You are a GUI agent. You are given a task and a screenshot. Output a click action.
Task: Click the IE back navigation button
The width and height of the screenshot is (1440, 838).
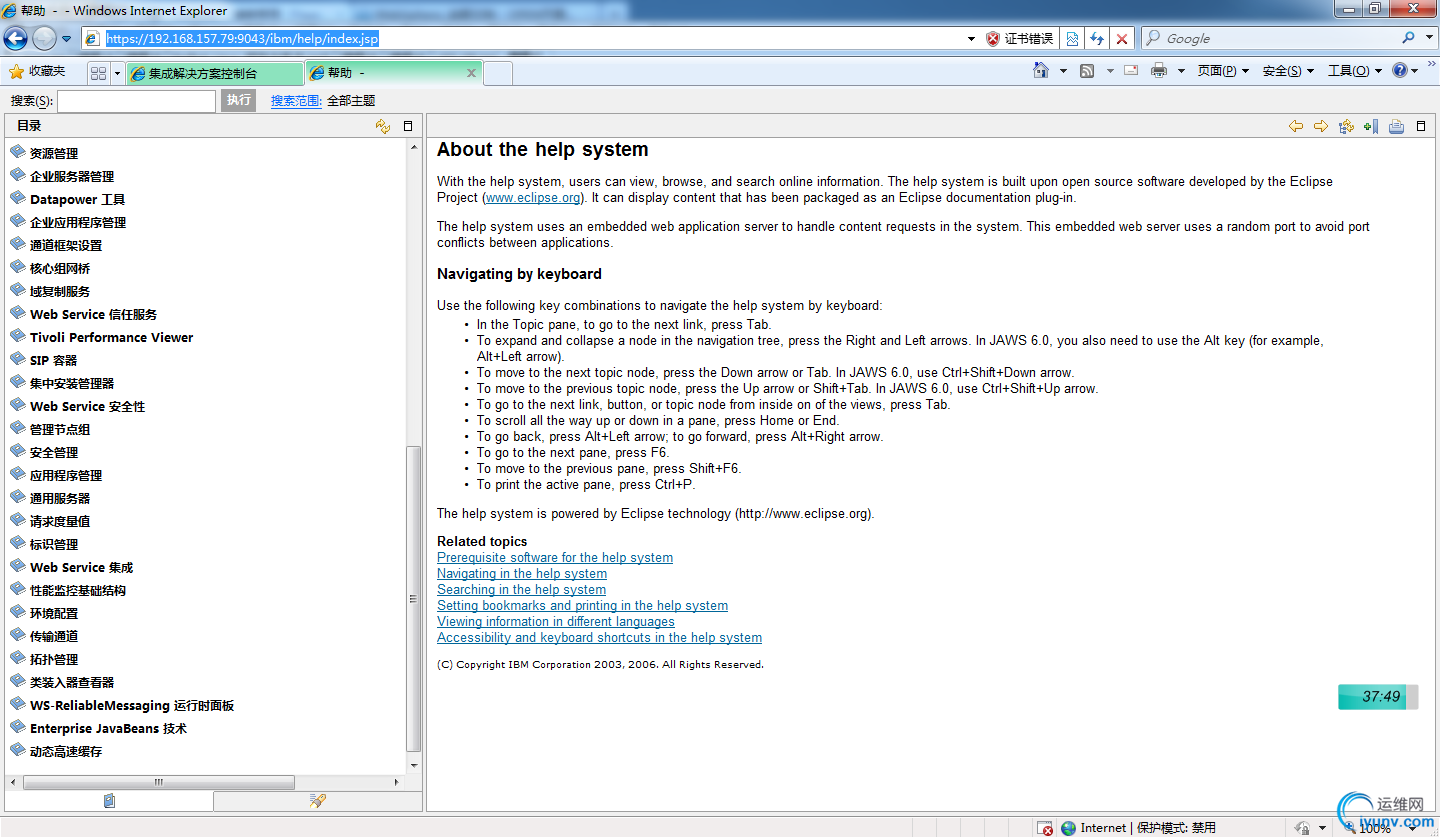(x=15, y=38)
